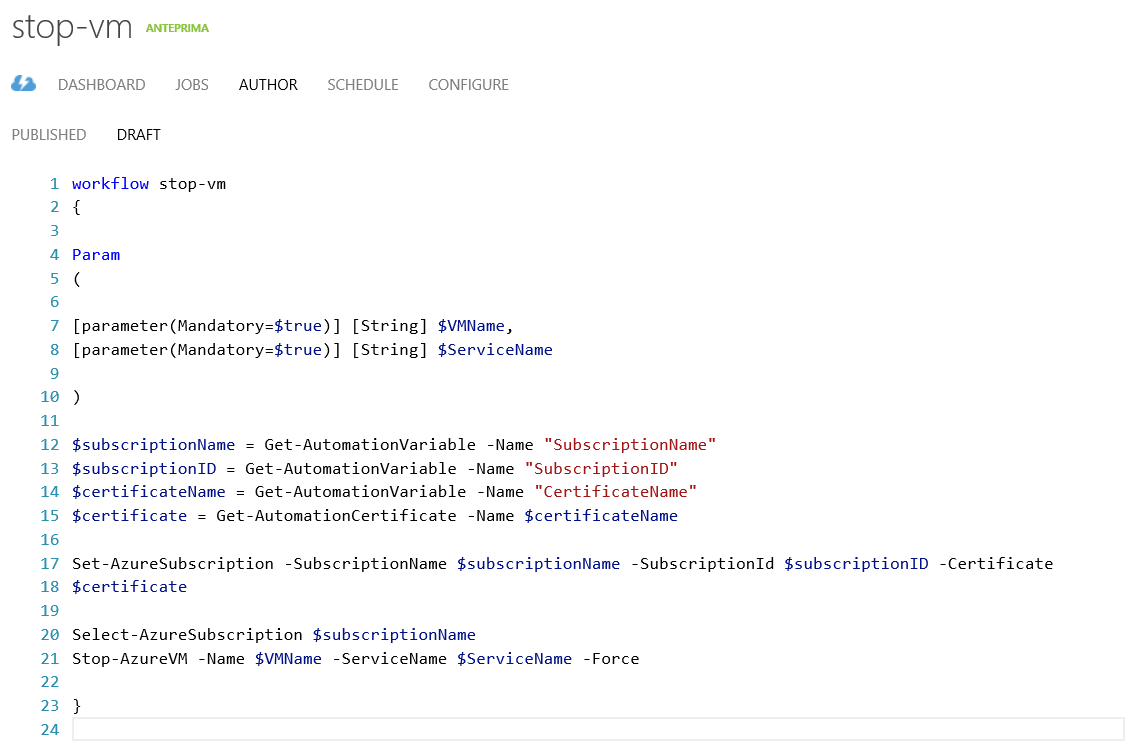Click line number 21 in the gutter
Screen dimensions: 1128x754
(x=50, y=658)
